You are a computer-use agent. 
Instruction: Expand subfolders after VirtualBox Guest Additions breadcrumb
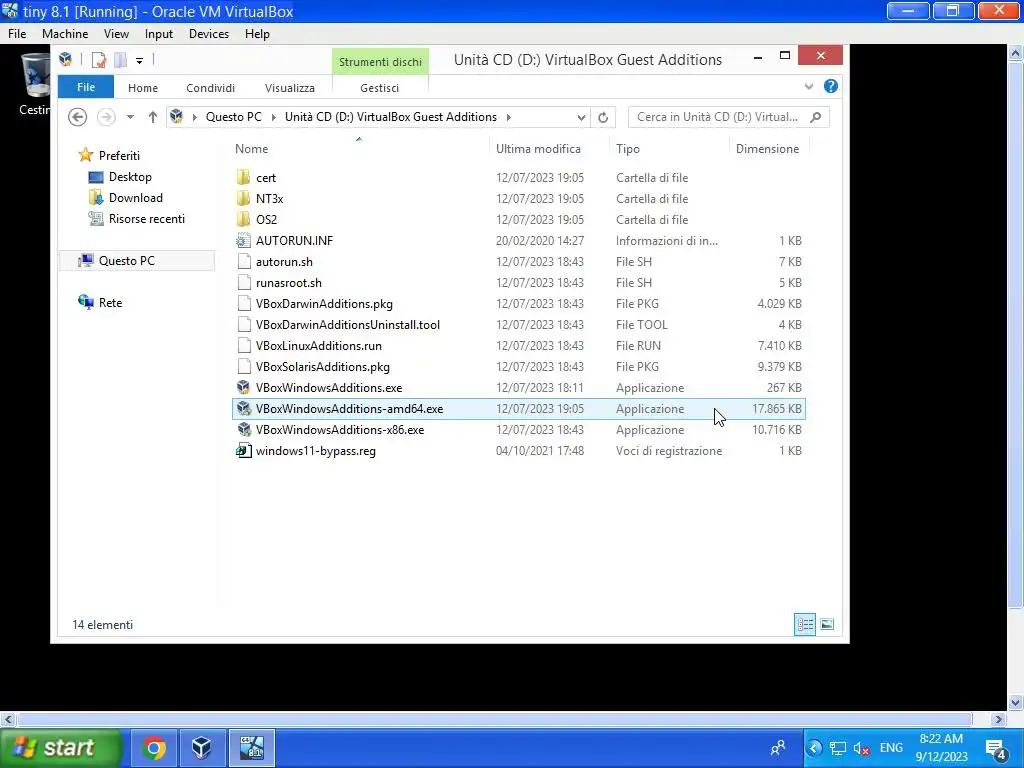click(x=508, y=117)
